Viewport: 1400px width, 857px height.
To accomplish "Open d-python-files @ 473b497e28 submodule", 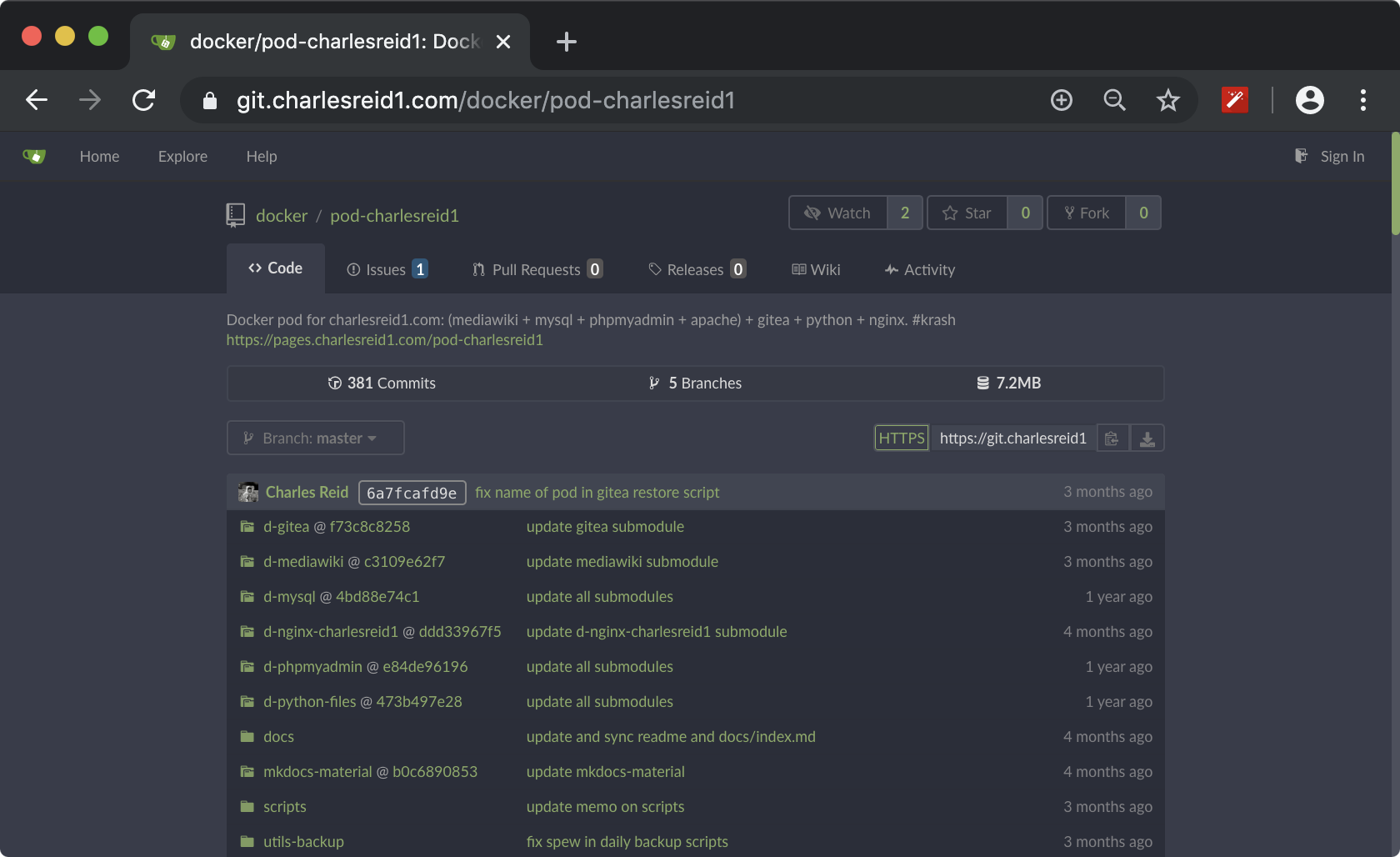I will (362, 702).
